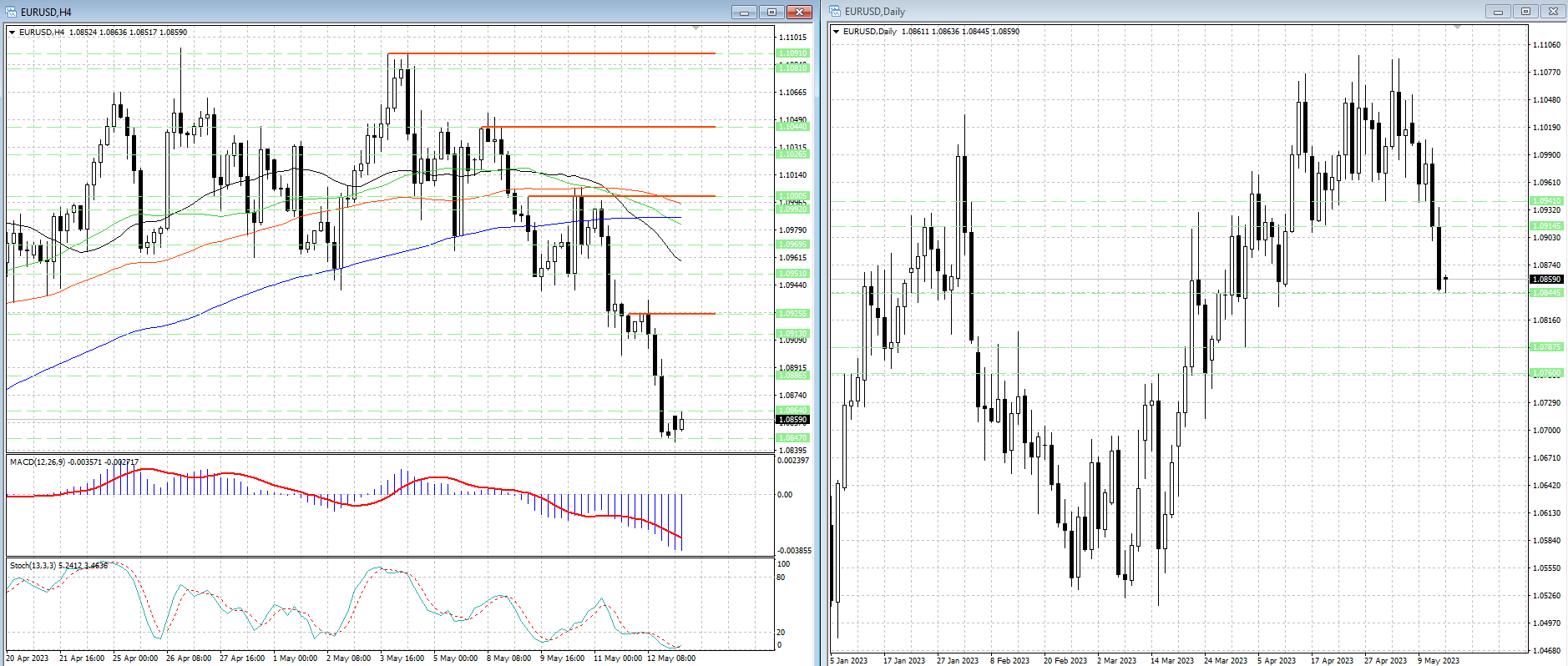Expand the arrow beside EURUSD,Daily chart label
The height and width of the screenshot is (666, 1568).
(837, 32)
